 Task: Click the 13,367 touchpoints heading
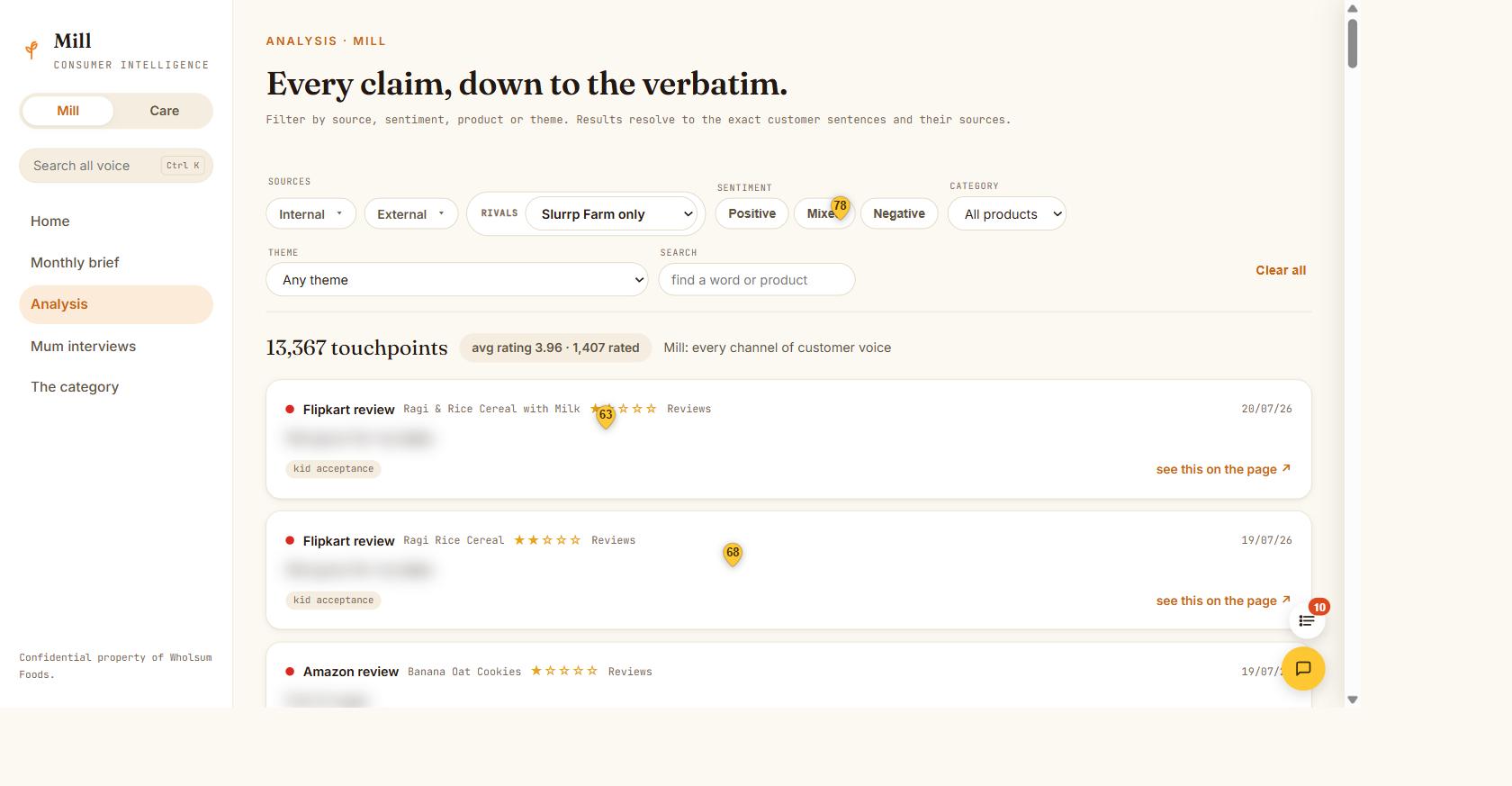(x=356, y=348)
